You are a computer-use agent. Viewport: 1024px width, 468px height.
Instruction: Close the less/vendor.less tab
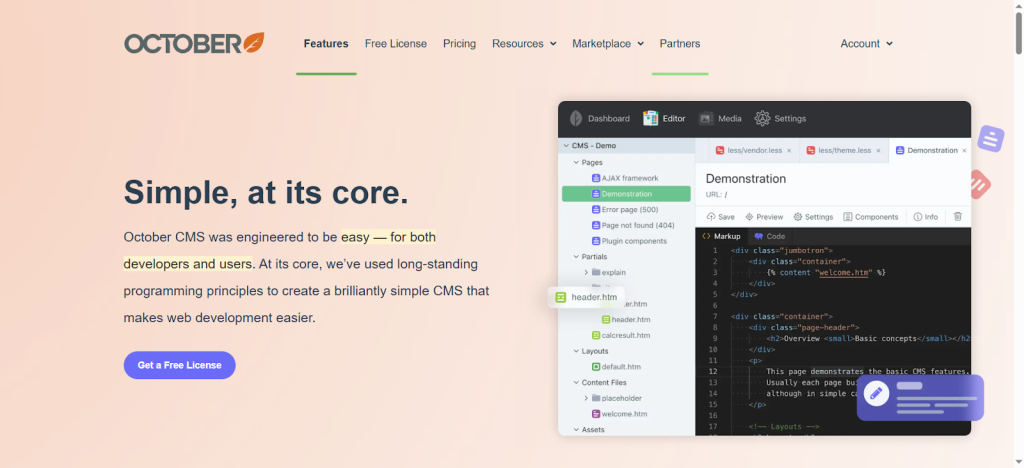789,151
